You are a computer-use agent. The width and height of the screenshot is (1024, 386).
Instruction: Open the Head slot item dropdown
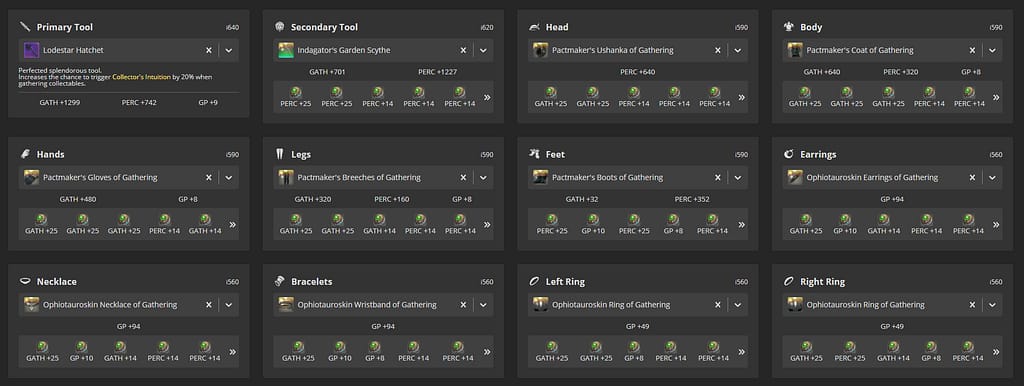tap(737, 50)
